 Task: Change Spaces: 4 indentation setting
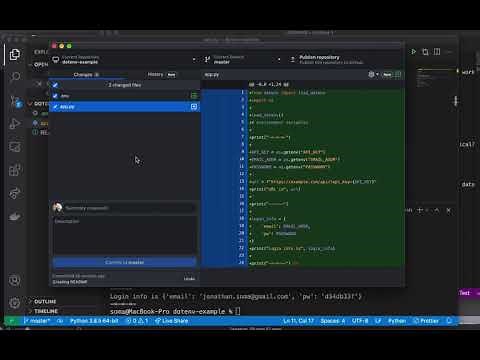(x=333, y=321)
